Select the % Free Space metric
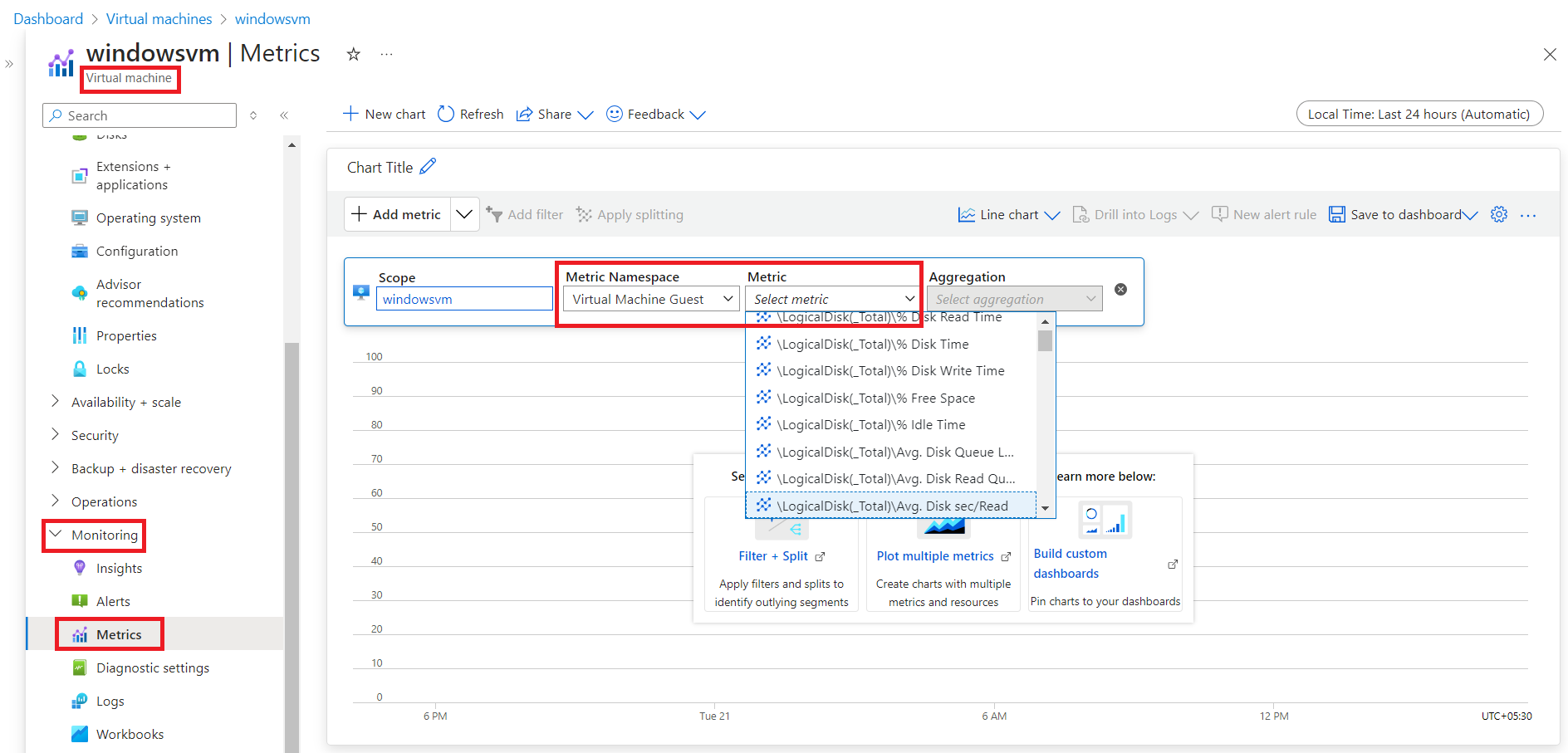The height and width of the screenshot is (753, 1568). pyautogui.click(x=892, y=398)
